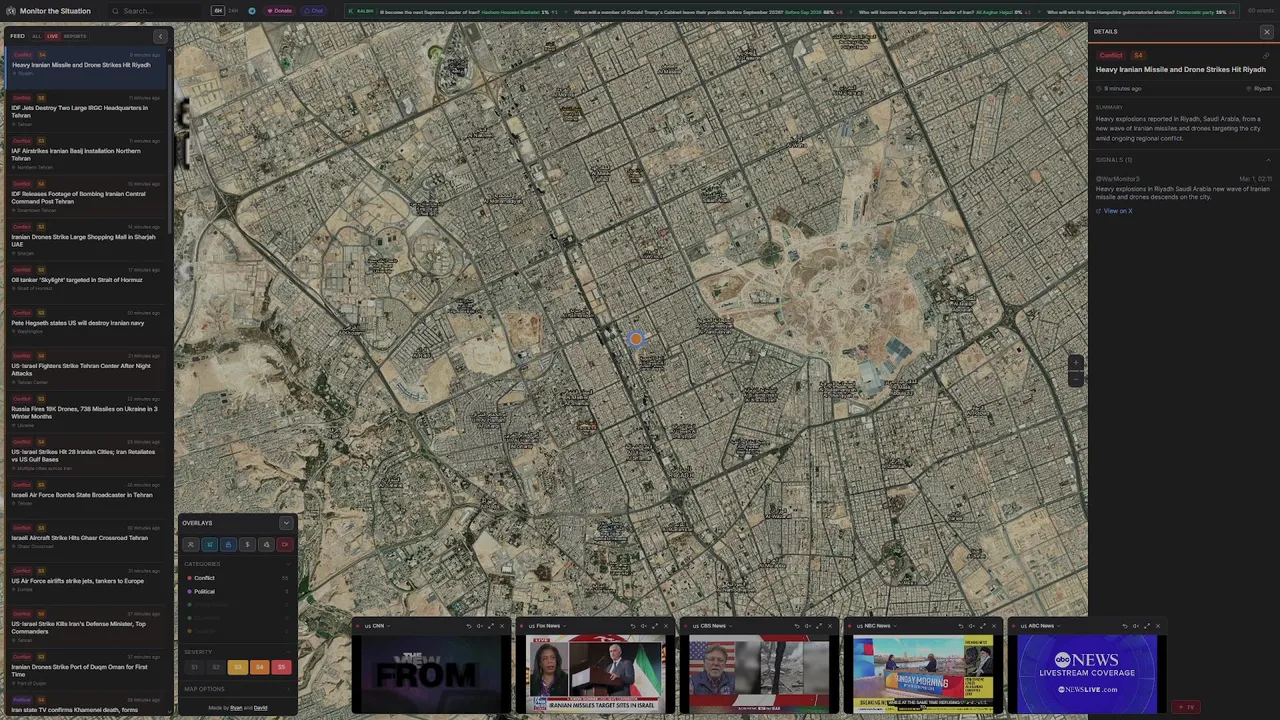Expand the ABC News stream
Viewport: 1280px width, 720px height.
[1147, 626]
